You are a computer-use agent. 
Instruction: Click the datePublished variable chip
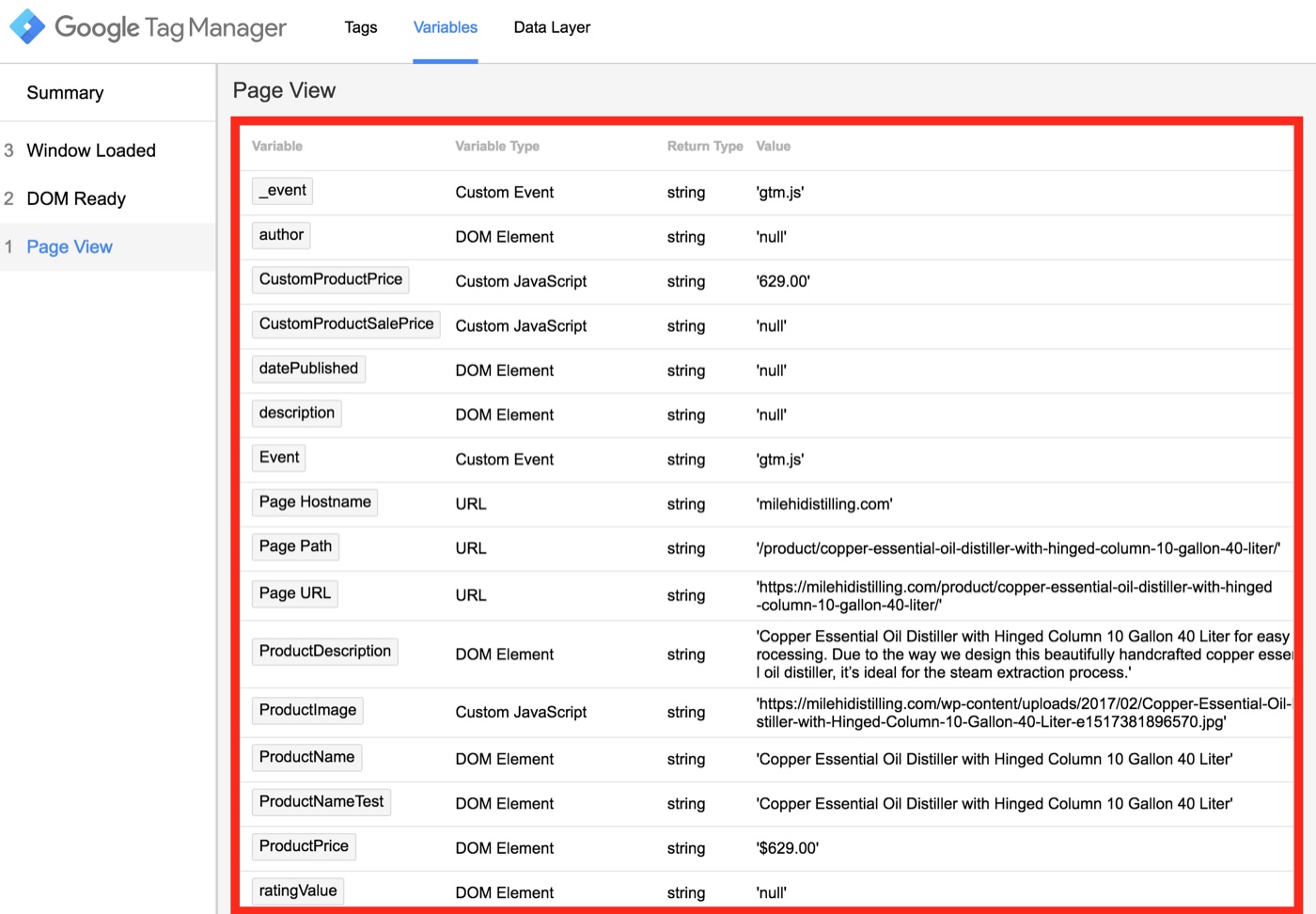tap(308, 369)
